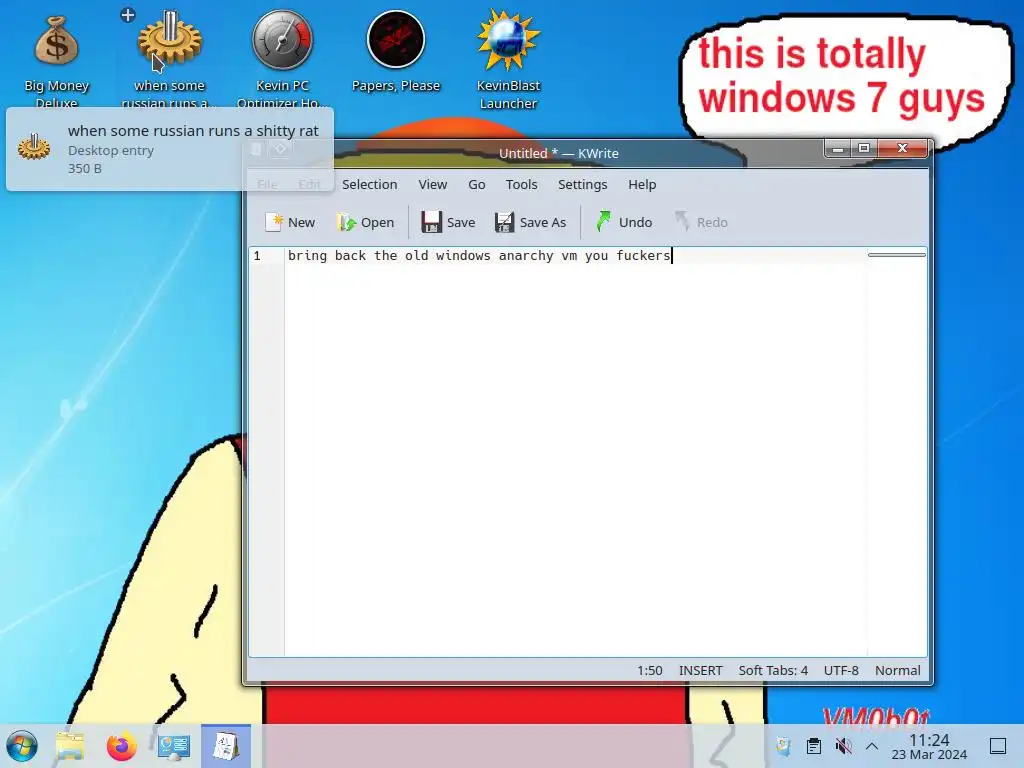Click line number 1 in the gutter
Image resolution: width=1024 pixels, height=768 pixels.
pos(257,256)
